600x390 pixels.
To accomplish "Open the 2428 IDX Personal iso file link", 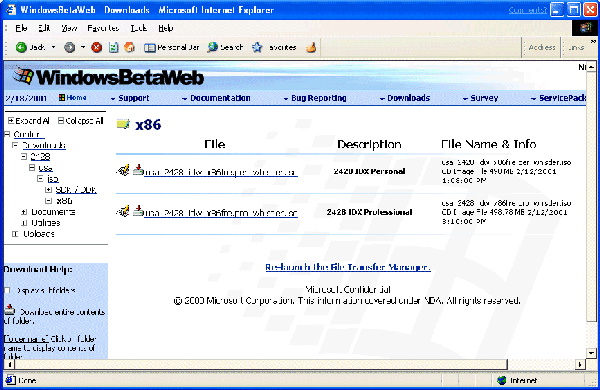I will tap(221, 173).
